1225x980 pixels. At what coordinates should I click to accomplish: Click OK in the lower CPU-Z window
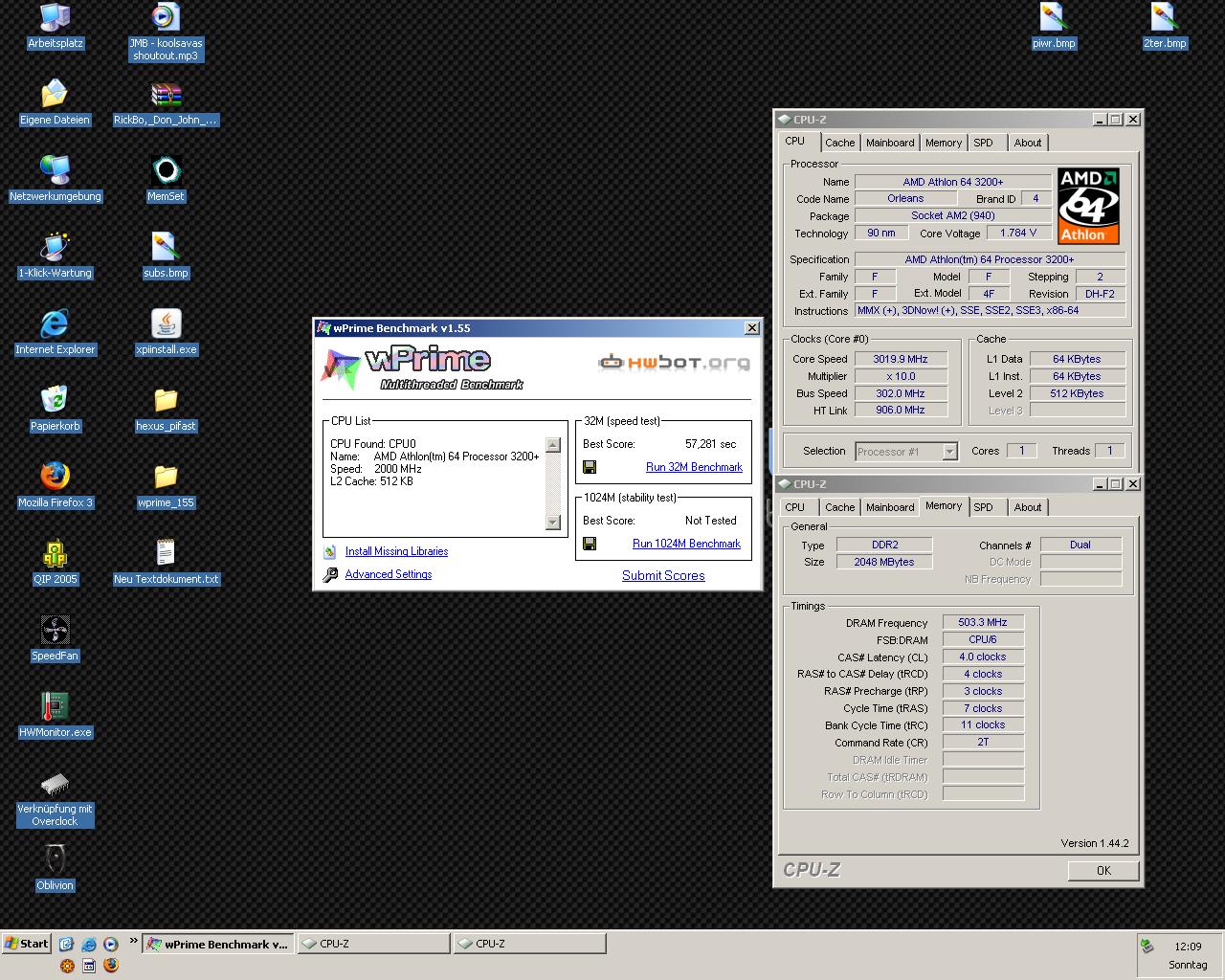tap(1103, 871)
